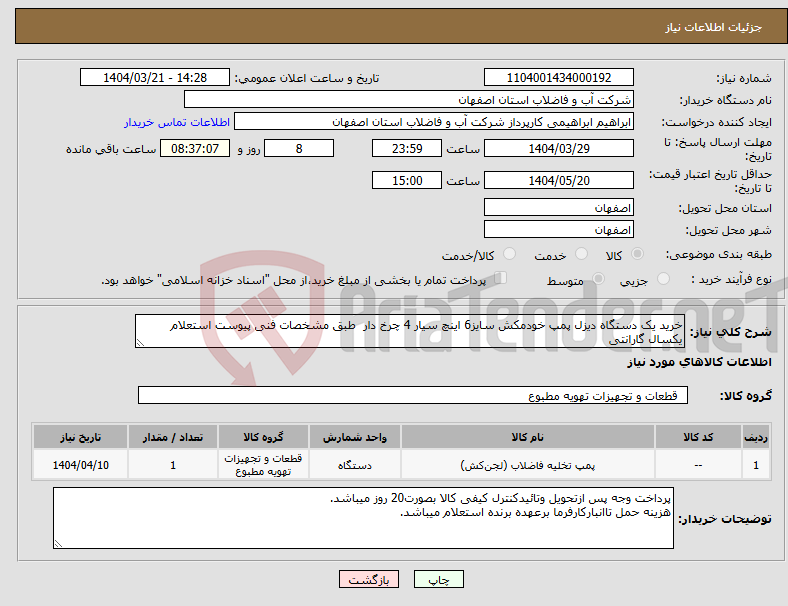Click the deadline time field 23:59

coord(407,149)
